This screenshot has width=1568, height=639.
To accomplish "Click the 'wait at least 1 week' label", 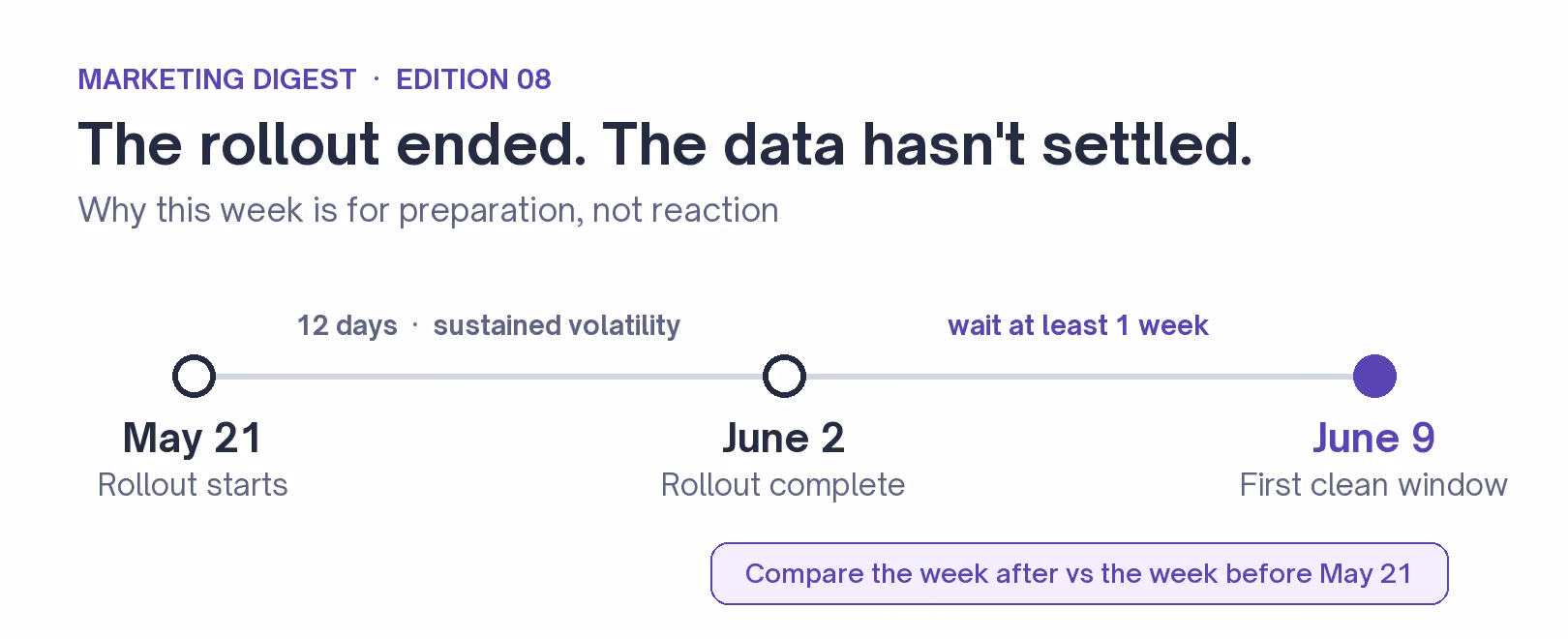I will pos(1078,325).
